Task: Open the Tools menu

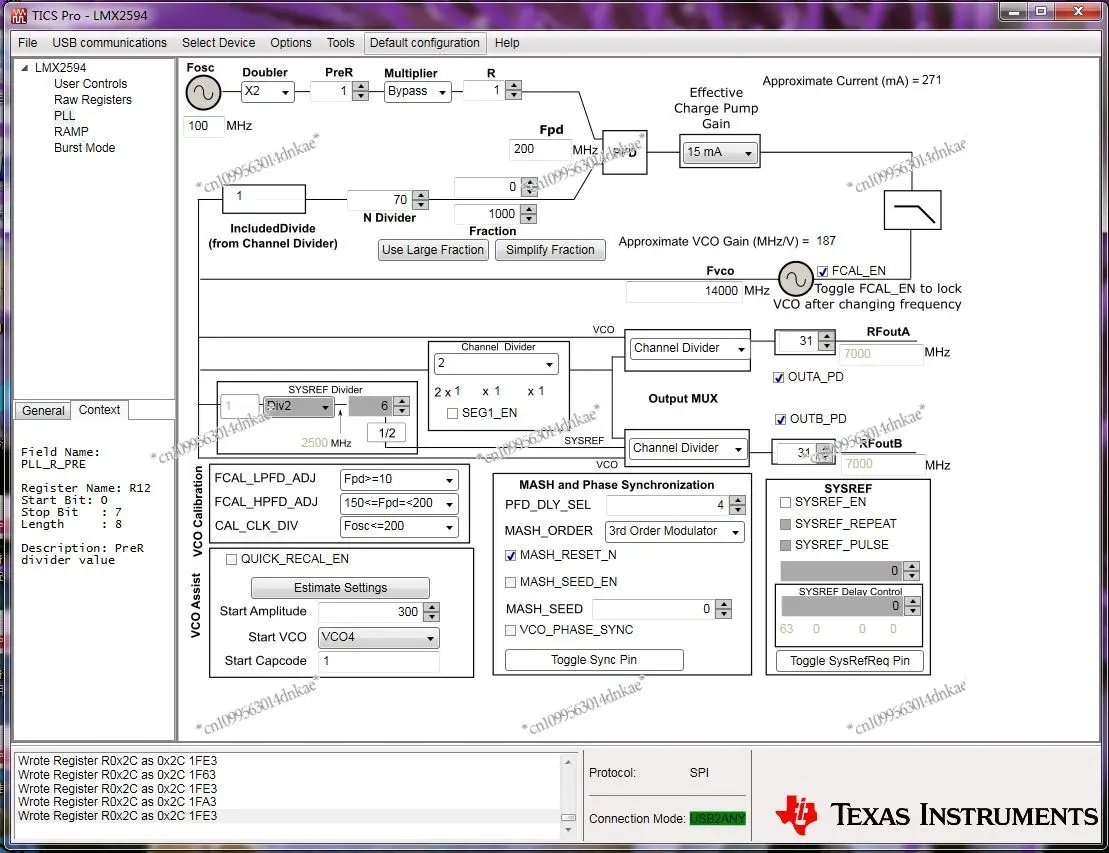Action: tap(340, 42)
